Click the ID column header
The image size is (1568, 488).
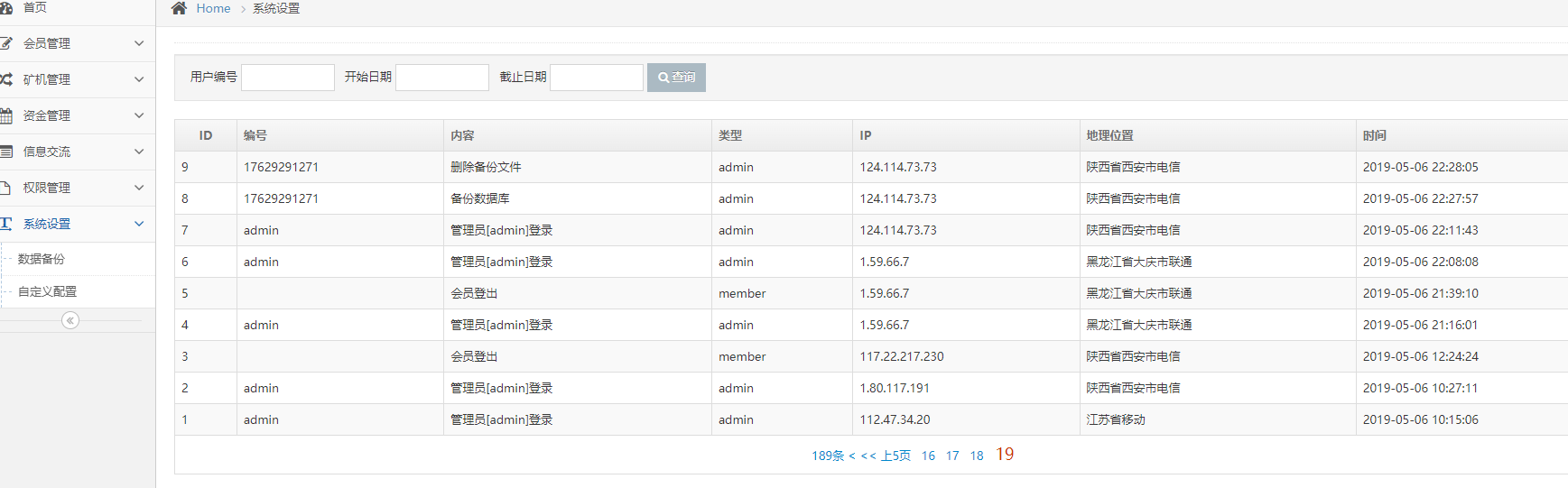[x=206, y=135]
